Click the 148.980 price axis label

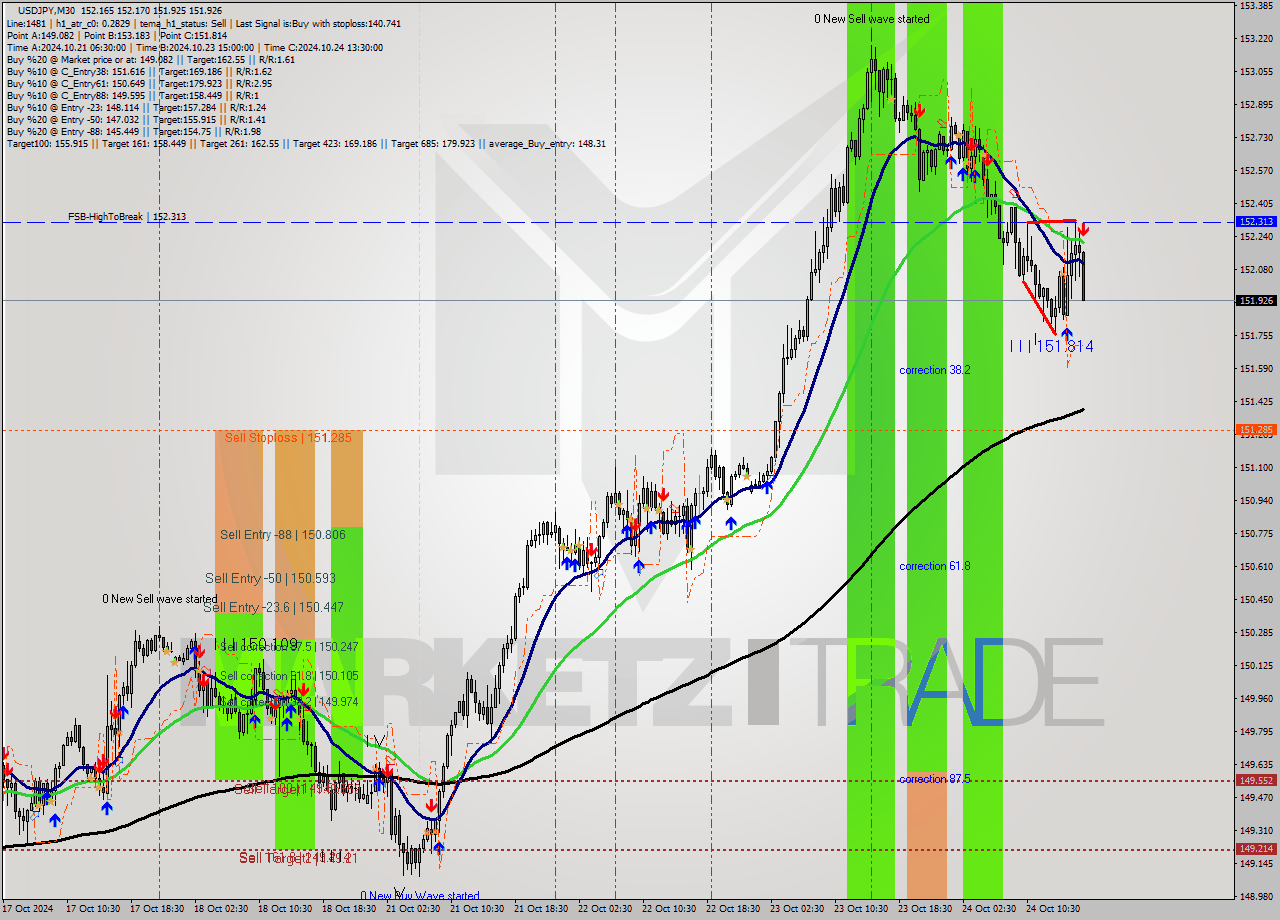pyautogui.click(x=1256, y=896)
